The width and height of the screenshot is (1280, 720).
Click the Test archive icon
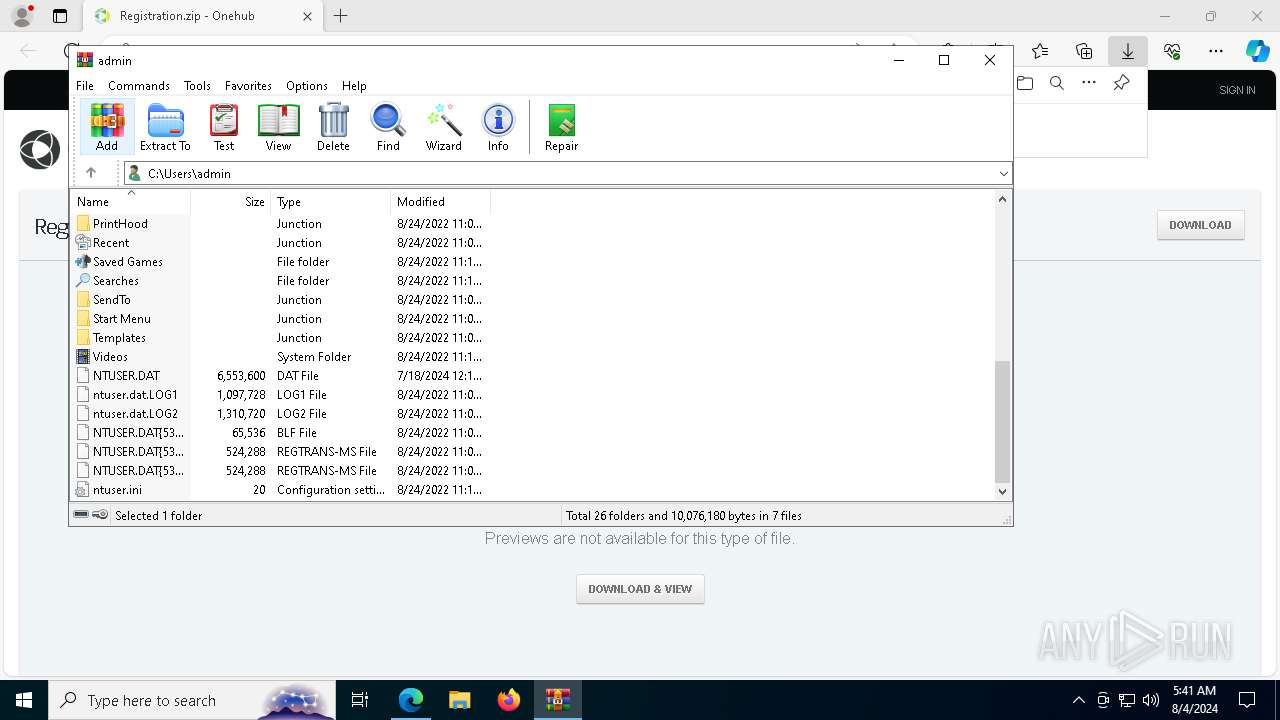click(x=224, y=127)
